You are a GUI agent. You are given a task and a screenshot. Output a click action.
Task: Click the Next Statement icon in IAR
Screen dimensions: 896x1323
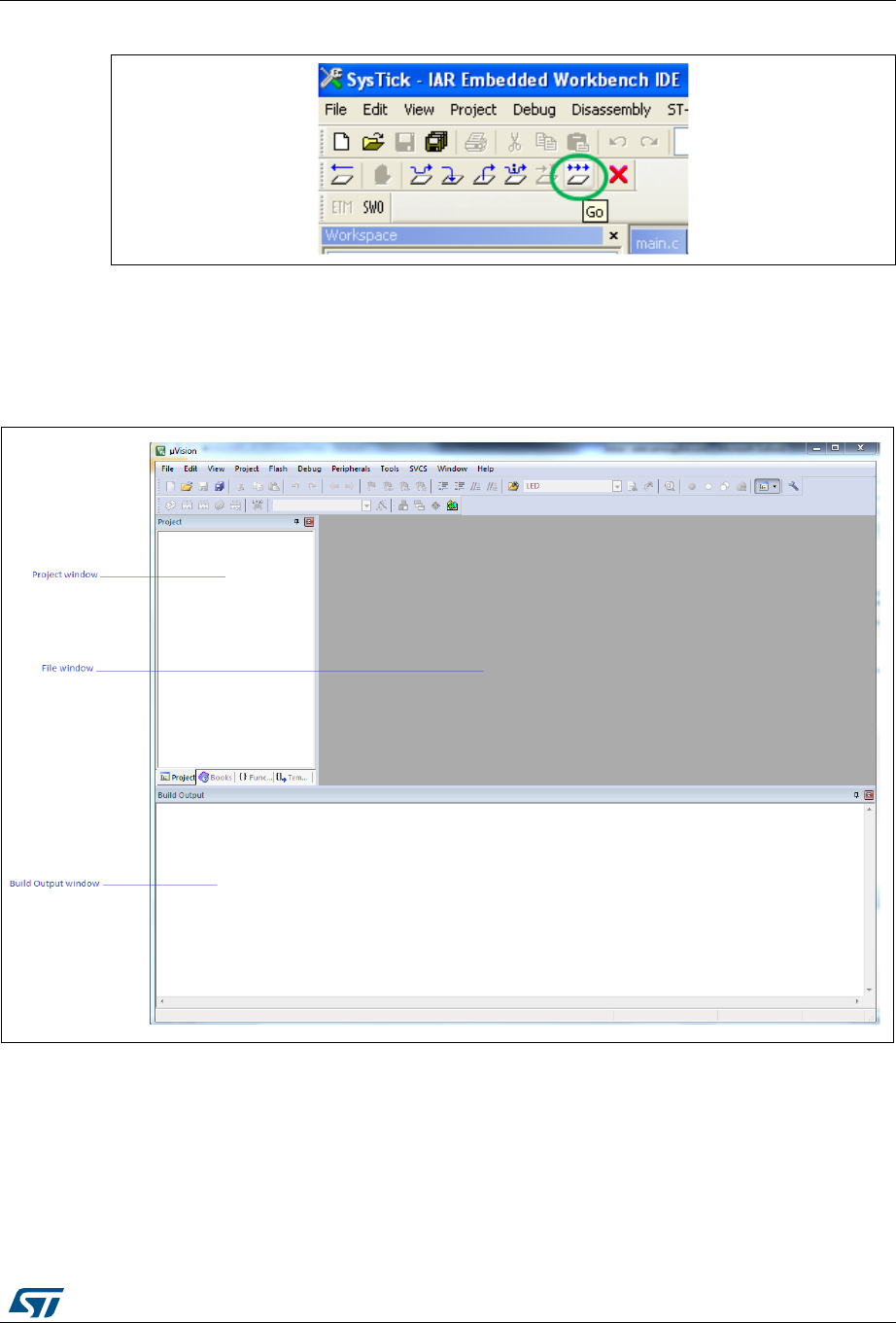point(515,175)
